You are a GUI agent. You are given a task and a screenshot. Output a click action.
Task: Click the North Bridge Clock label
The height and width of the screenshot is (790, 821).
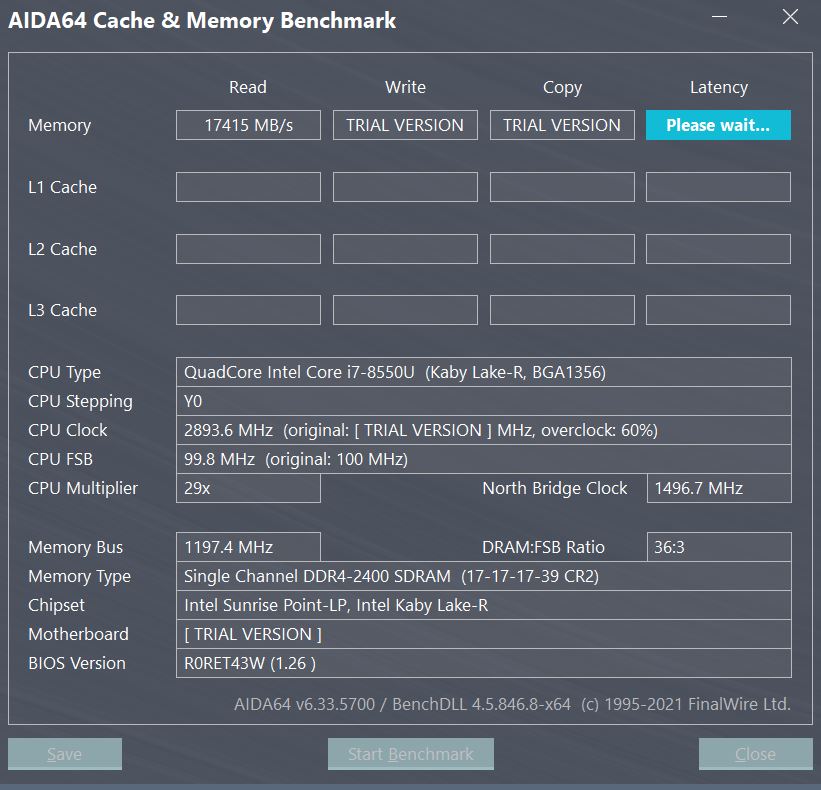[x=554, y=488]
